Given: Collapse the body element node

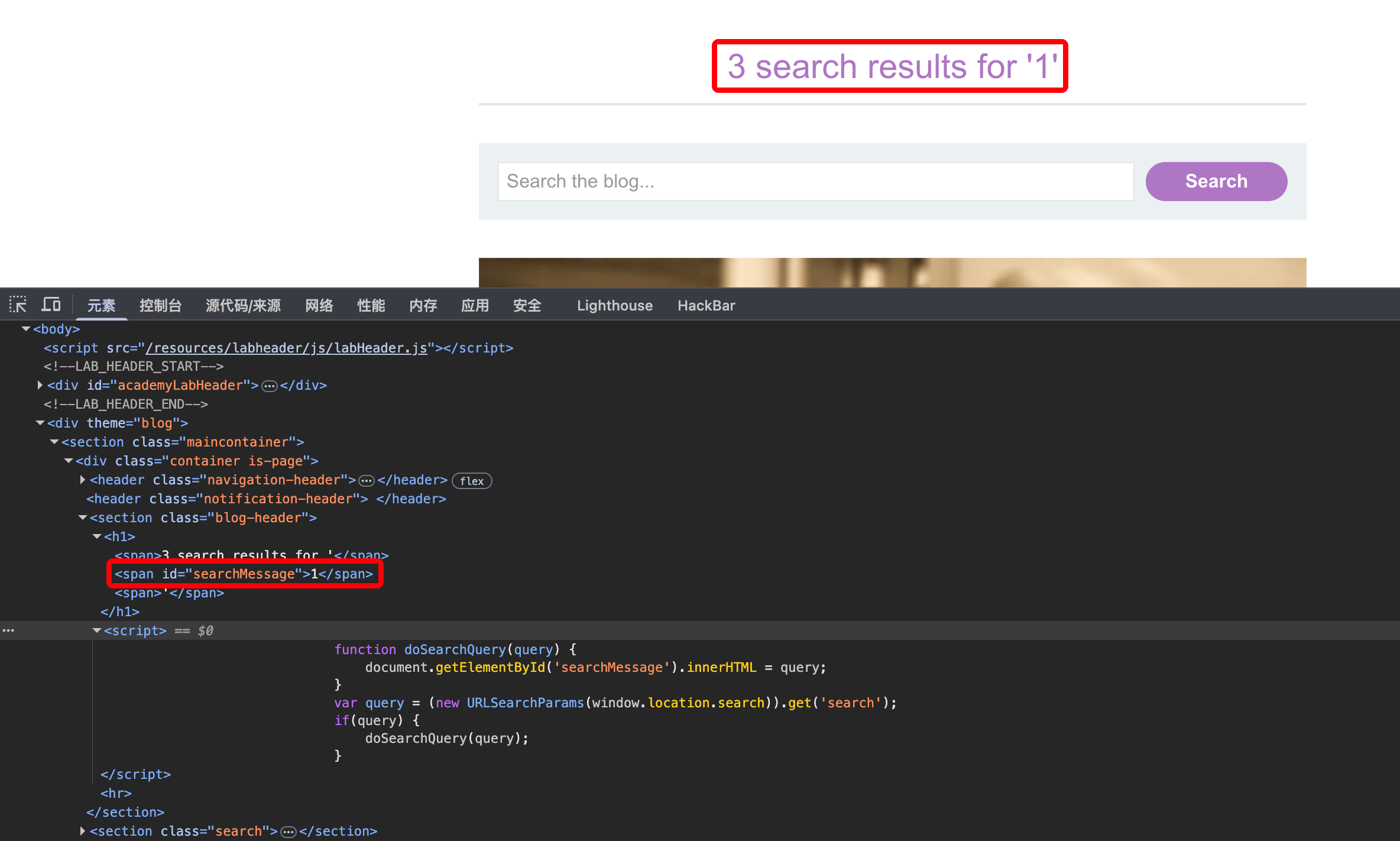Looking at the screenshot, I should [x=26, y=329].
